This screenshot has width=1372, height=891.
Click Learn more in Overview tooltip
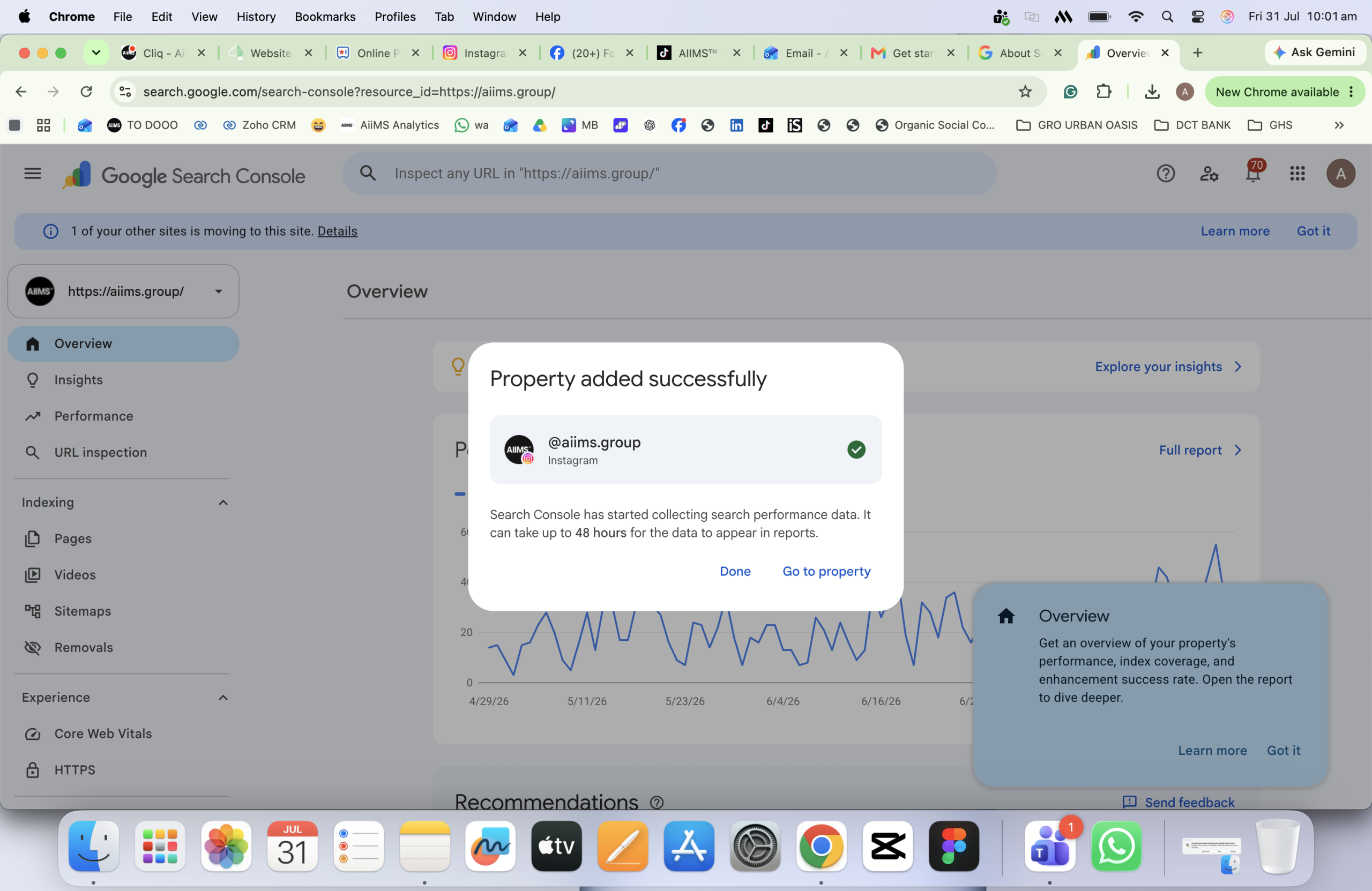pyautogui.click(x=1212, y=751)
